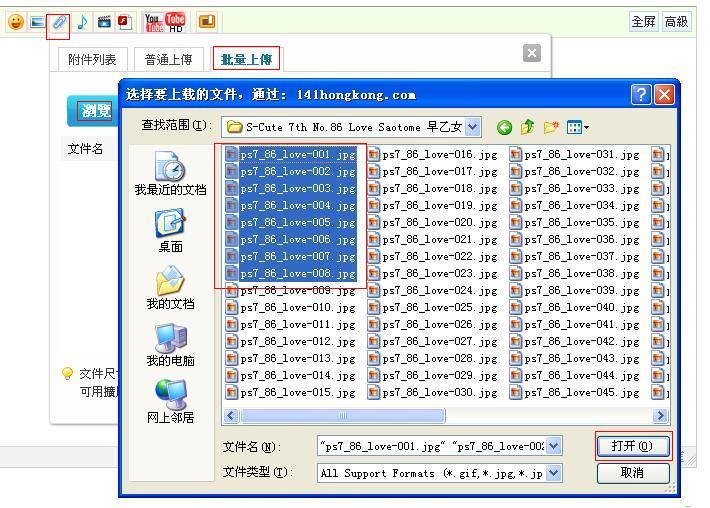Click the music note audio icon
The height and width of the screenshot is (508, 710).
pos(82,21)
